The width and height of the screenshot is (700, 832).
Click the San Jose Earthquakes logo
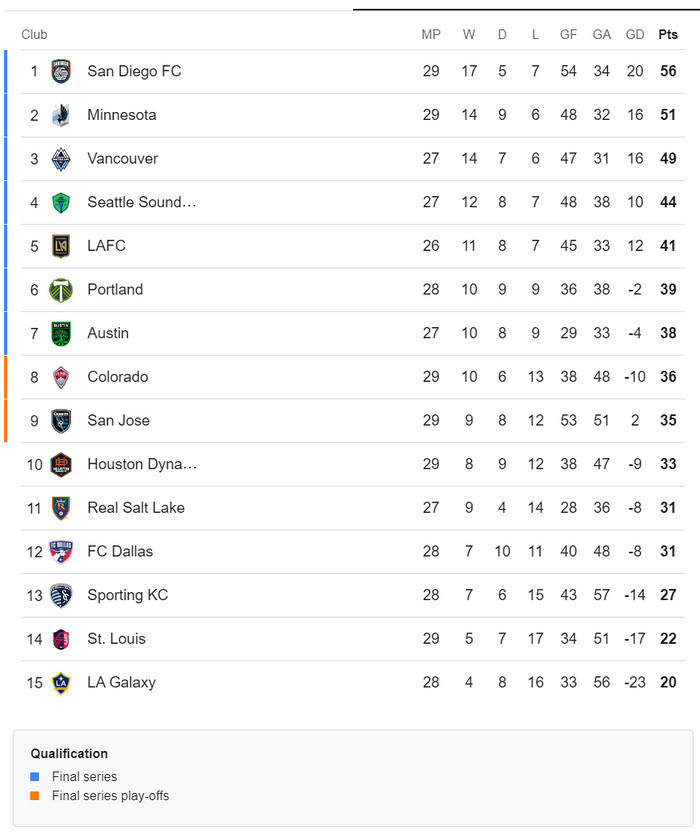pyautogui.click(x=61, y=421)
